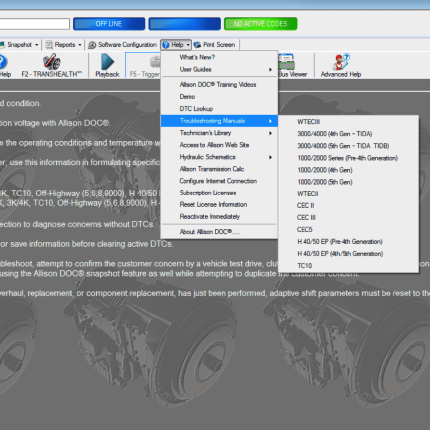
Task: Click Reset License Information
Action: (219, 205)
